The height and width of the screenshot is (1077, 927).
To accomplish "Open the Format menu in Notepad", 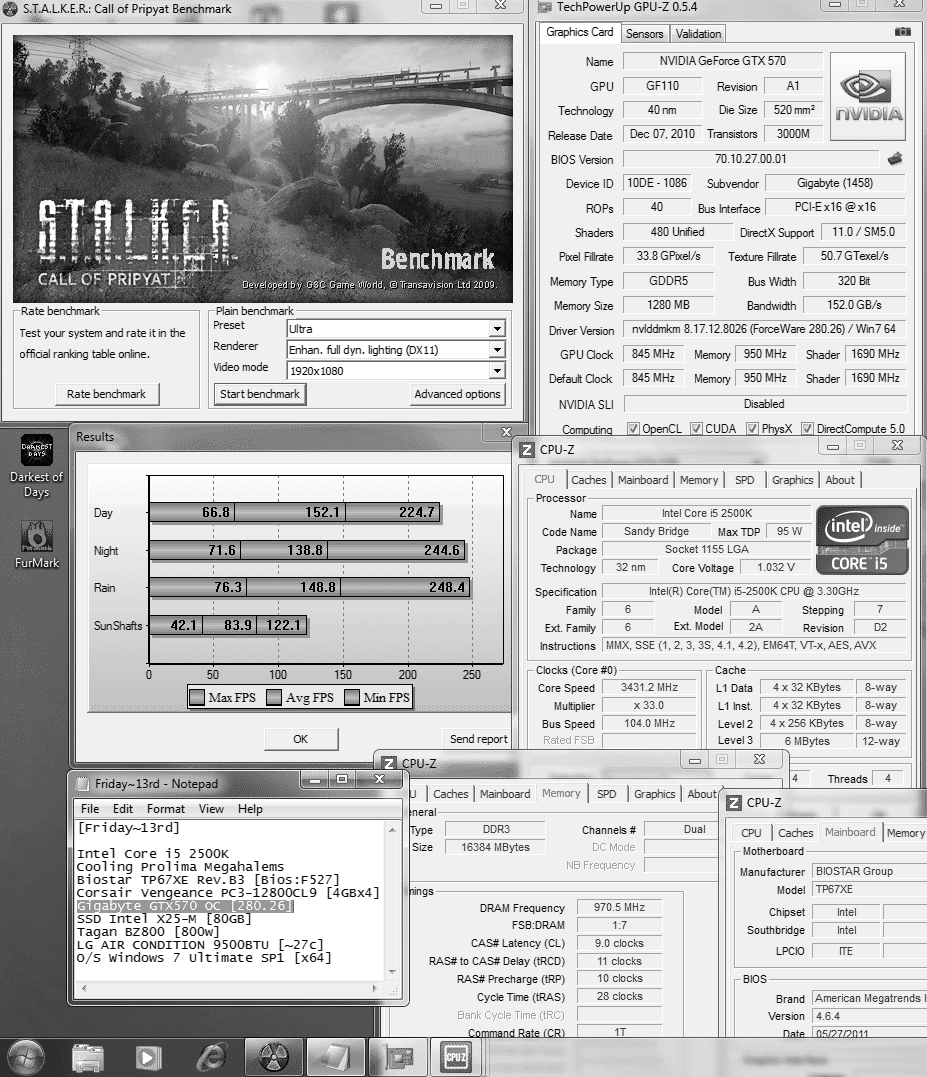I will (165, 808).
